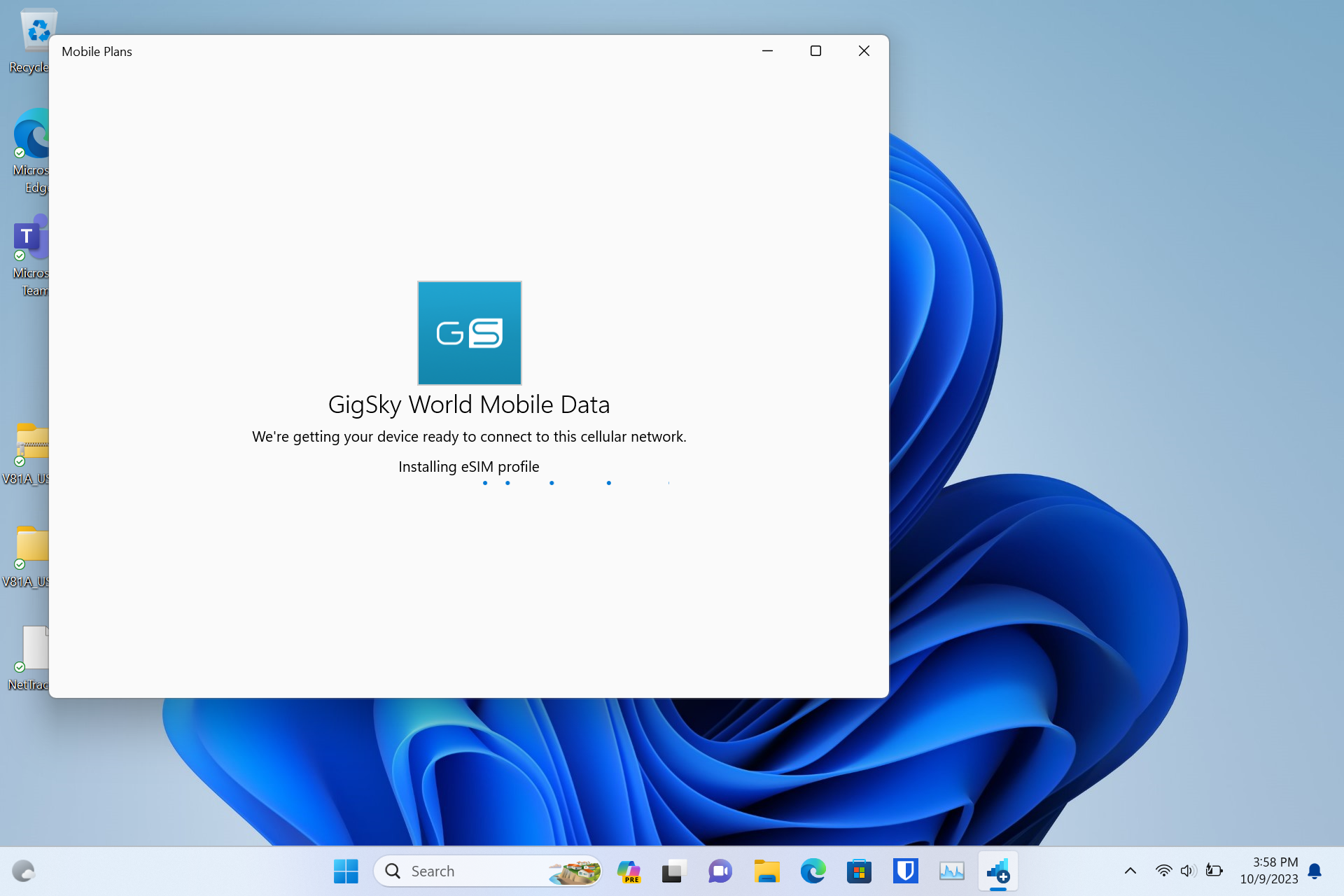Click the weather widget icon on the taskbar
Viewport: 1344px width, 896px height.
tap(23, 871)
